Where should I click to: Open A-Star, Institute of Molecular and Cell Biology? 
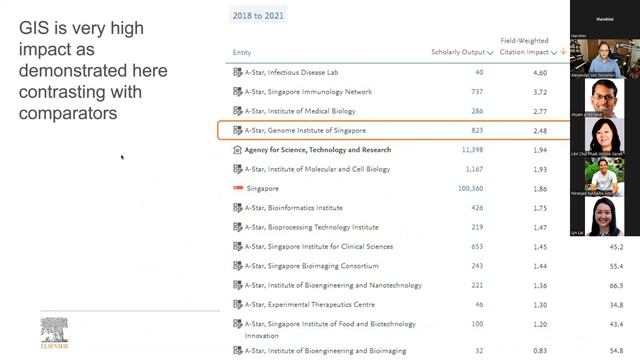click(317, 169)
